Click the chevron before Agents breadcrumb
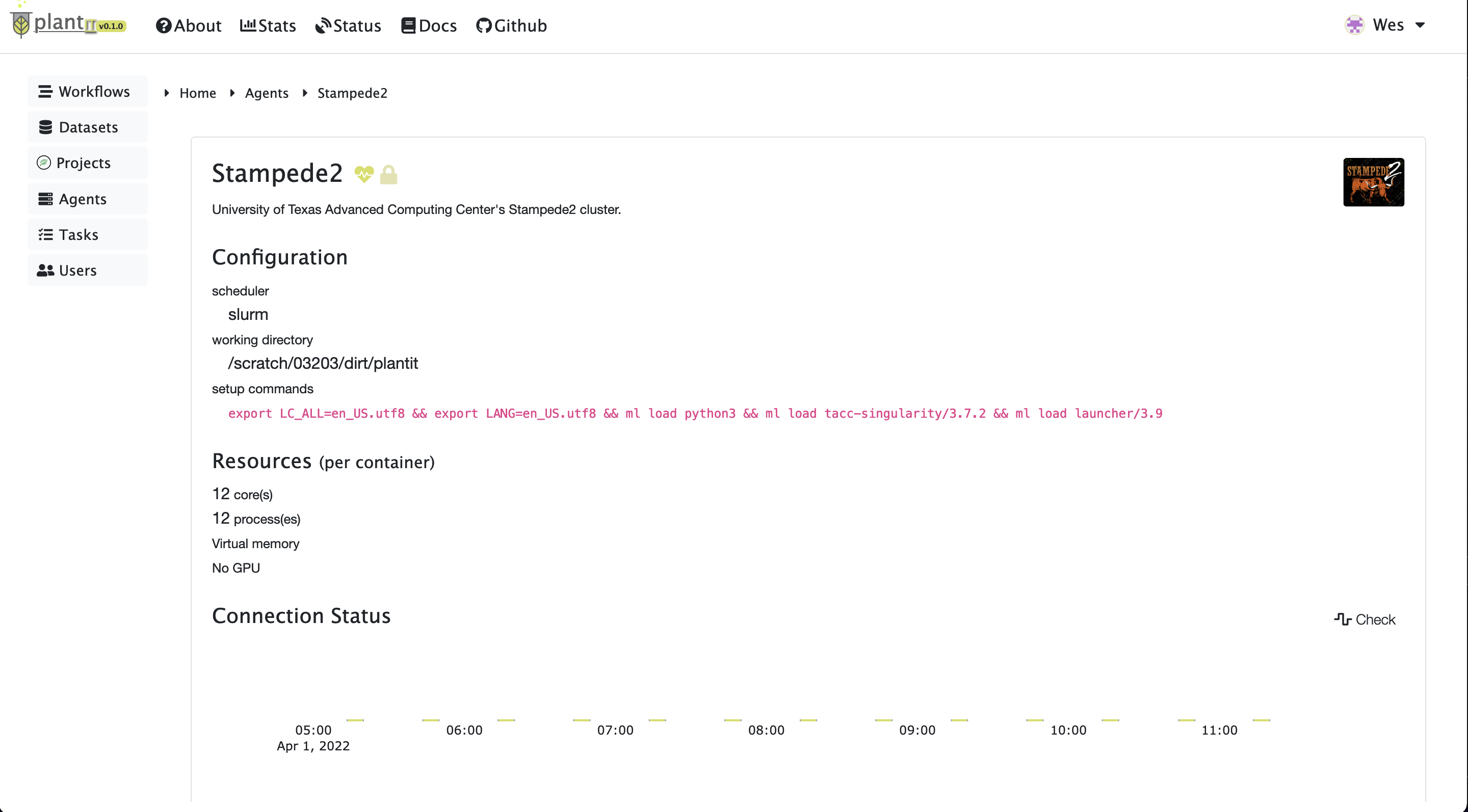Image resolution: width=1468 pixels, height=812 pixels. click(x=232, y=93)
